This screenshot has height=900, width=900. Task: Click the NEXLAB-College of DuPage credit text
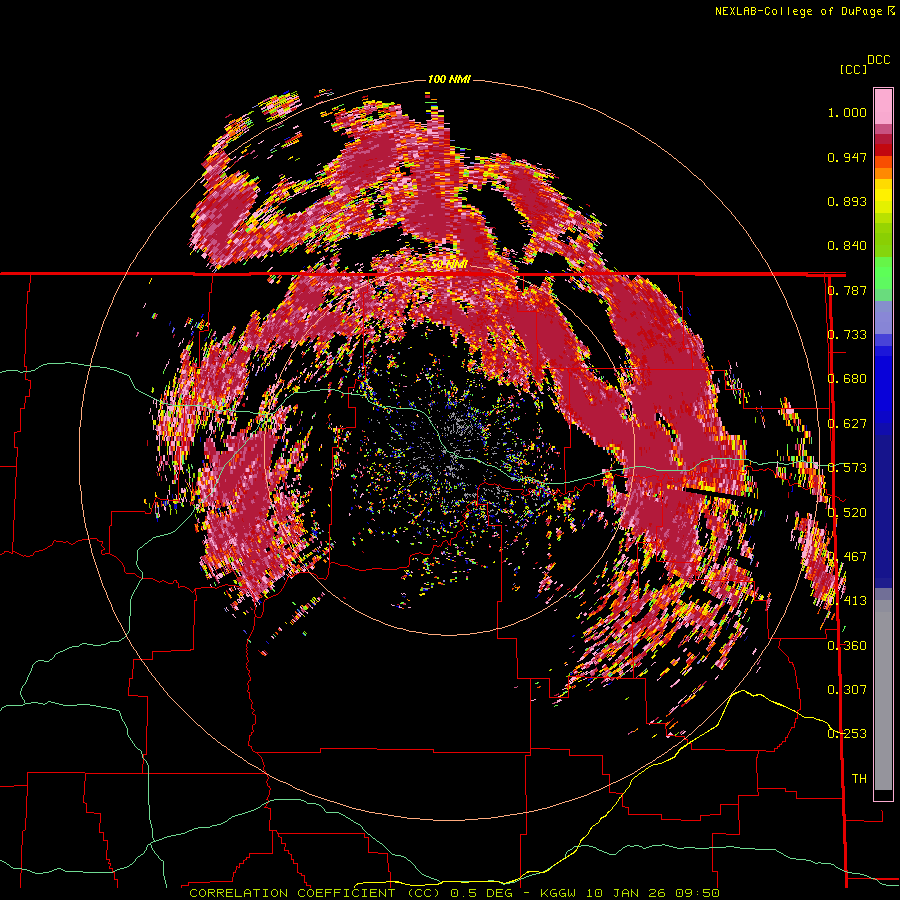[798, 11]
